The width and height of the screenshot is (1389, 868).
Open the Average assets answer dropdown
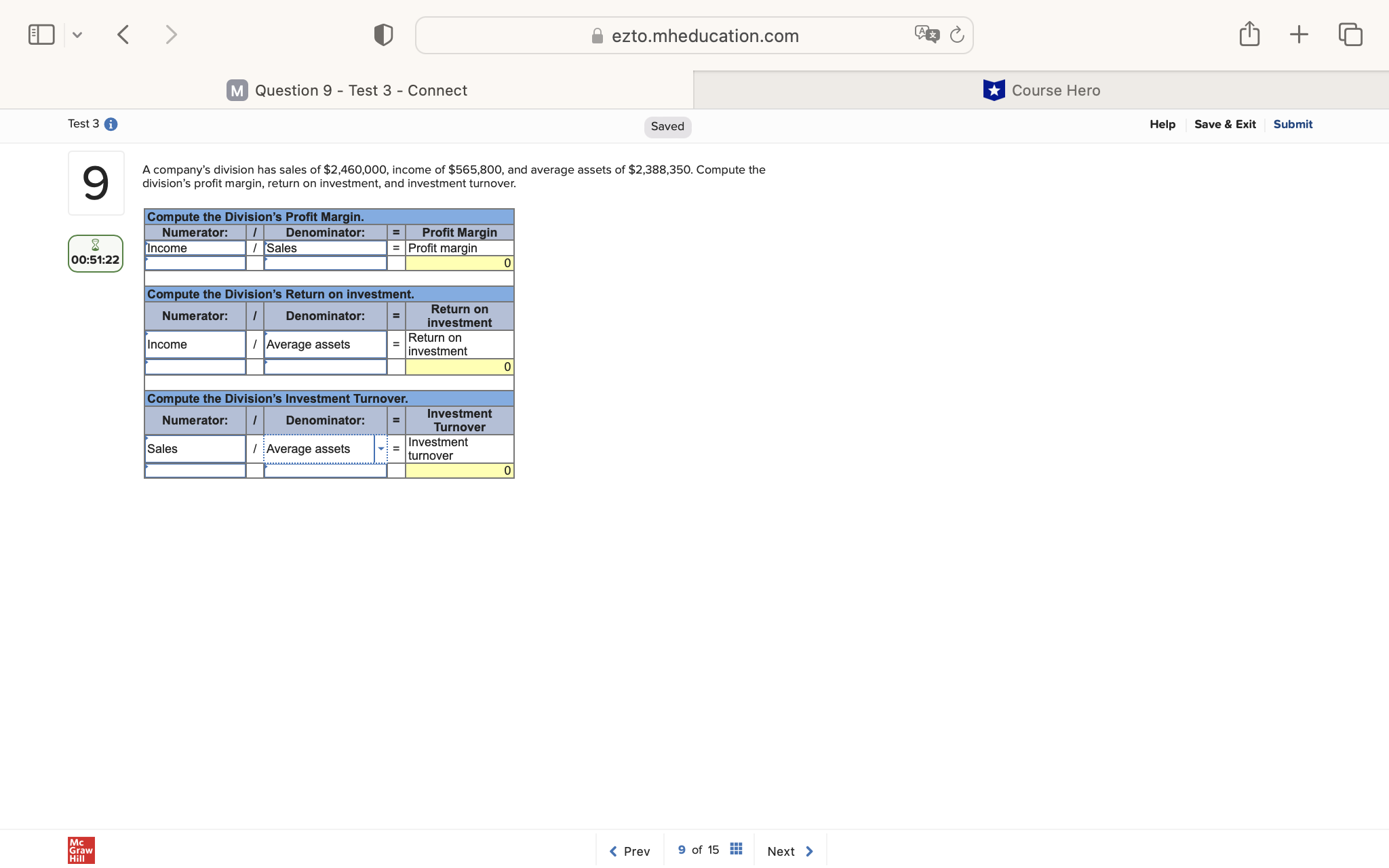coord(380,448)
